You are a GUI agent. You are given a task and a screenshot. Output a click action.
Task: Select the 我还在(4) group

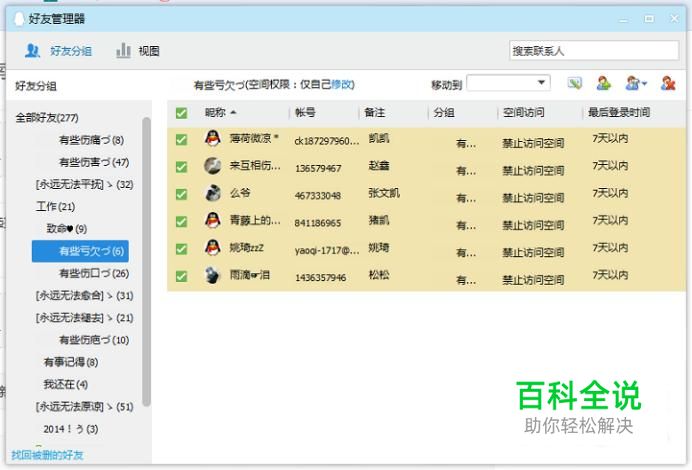[x=65, y=384]
